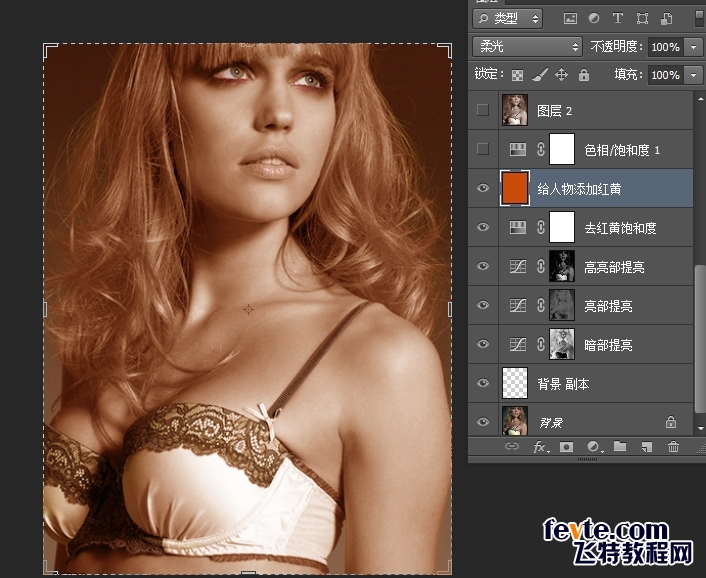Open the 柔光 blend mode dropdown
The image size is (706, 578).
(527, 46)
